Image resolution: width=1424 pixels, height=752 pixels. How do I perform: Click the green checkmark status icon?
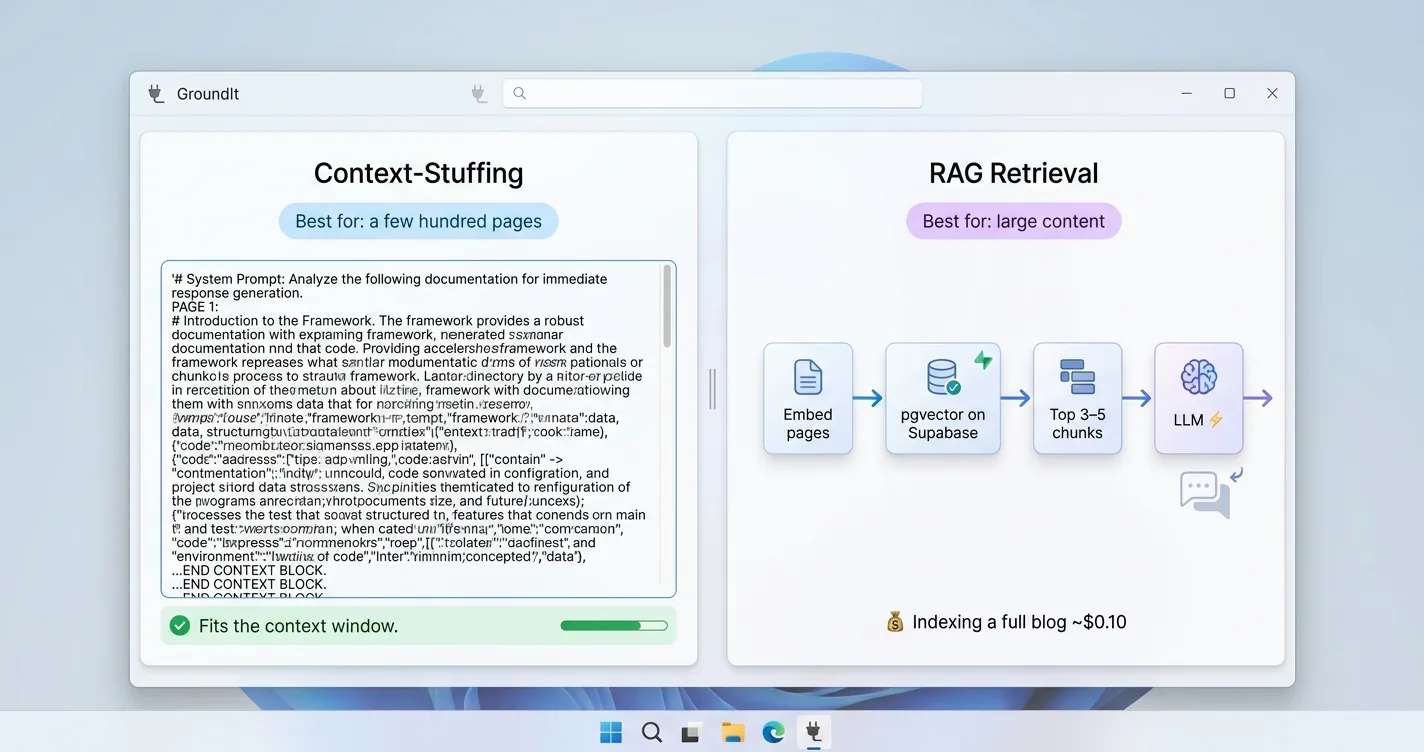[180, 626]
